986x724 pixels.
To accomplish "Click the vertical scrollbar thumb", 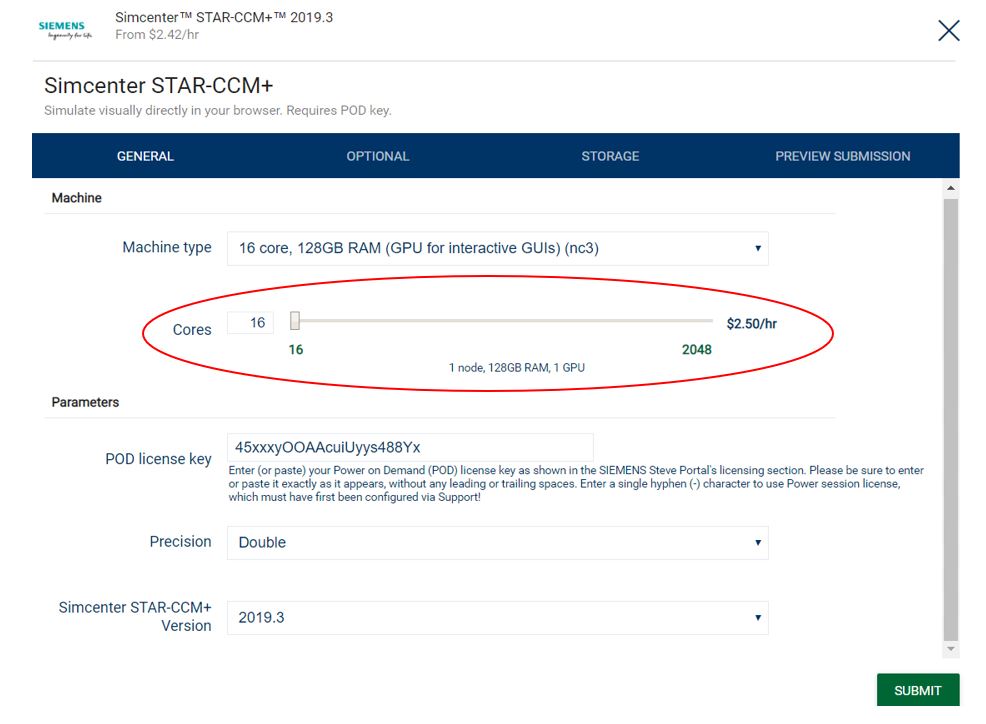I will point(951,419).
